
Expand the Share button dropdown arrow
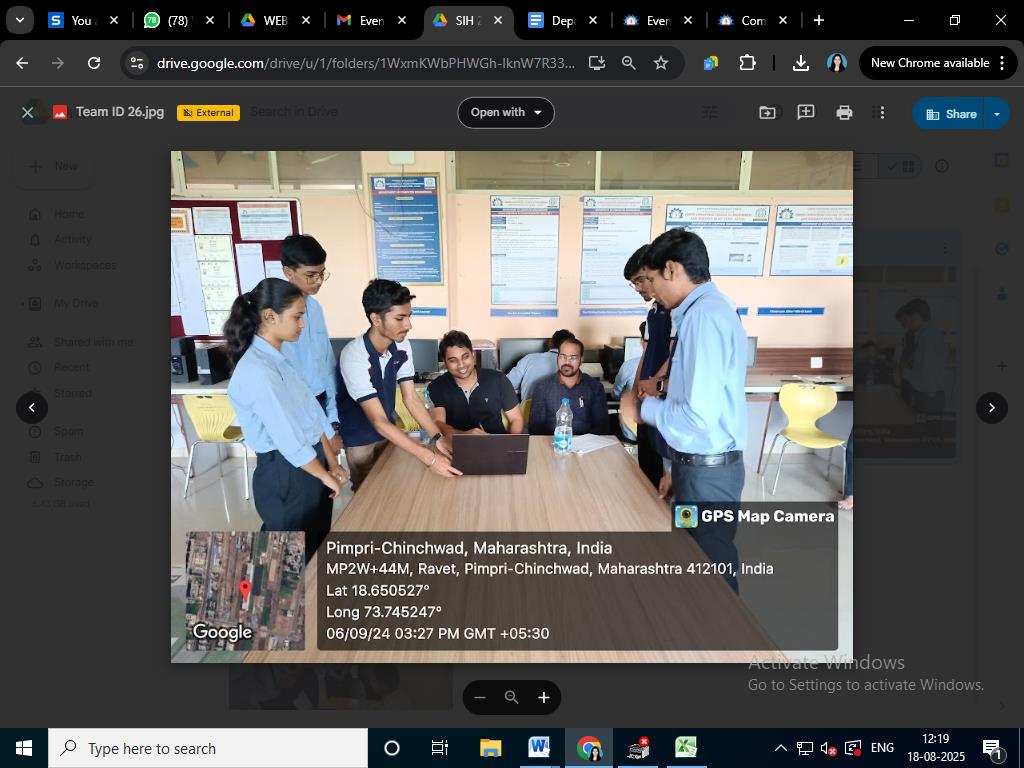point(996,113)
